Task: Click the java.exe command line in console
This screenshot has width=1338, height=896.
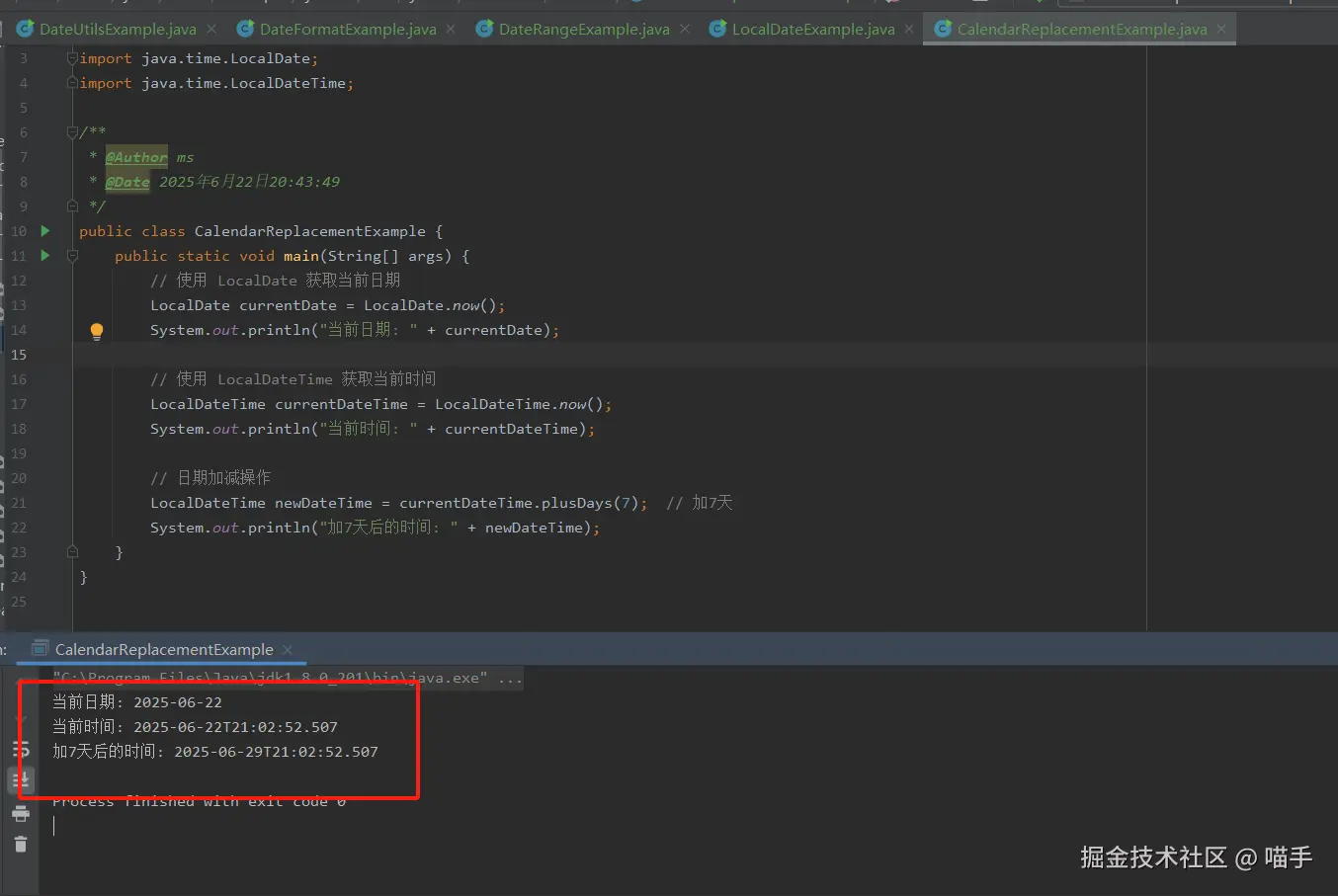Action: (287, 678)
